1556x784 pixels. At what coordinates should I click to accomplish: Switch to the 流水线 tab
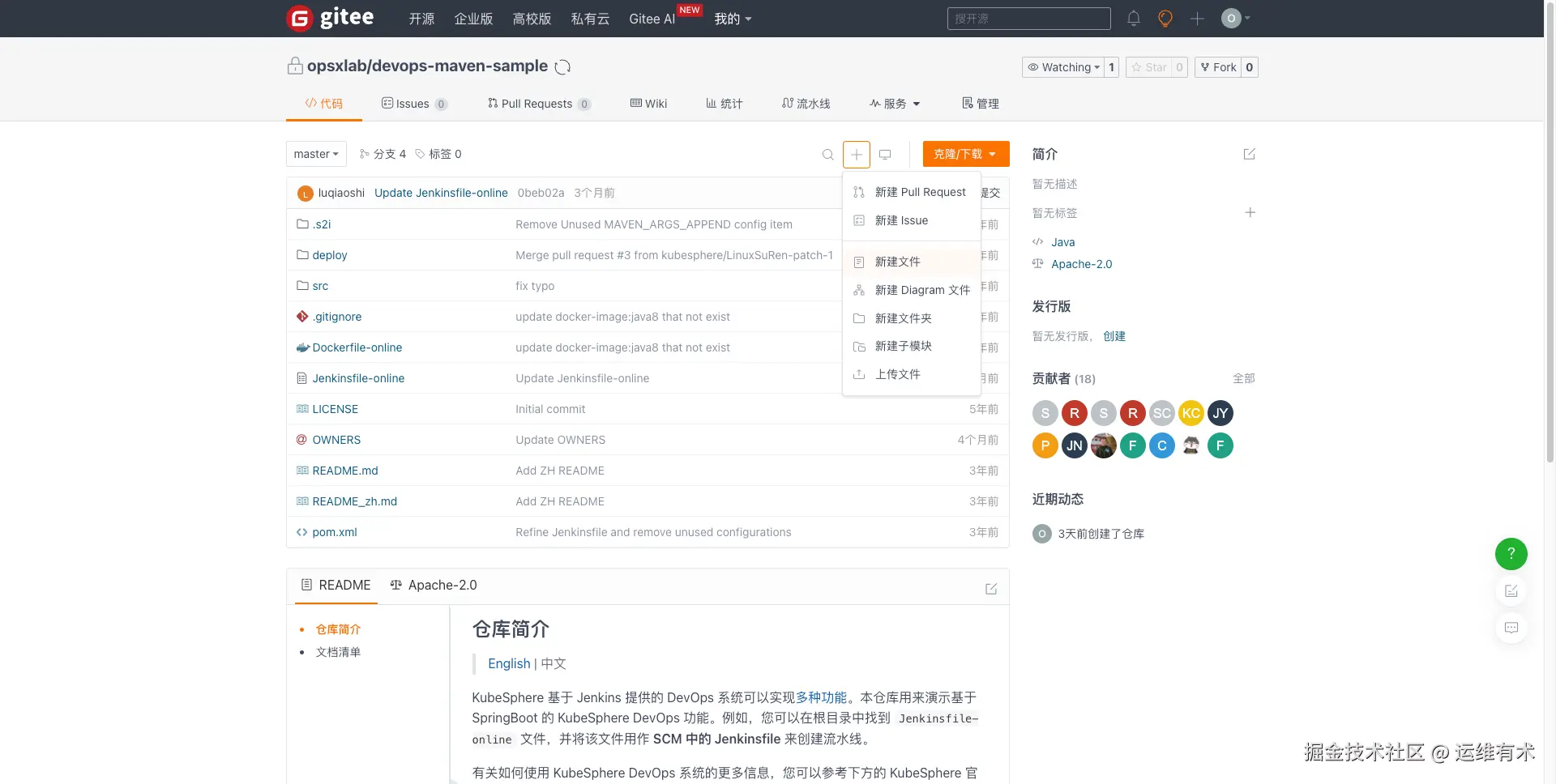806,104
